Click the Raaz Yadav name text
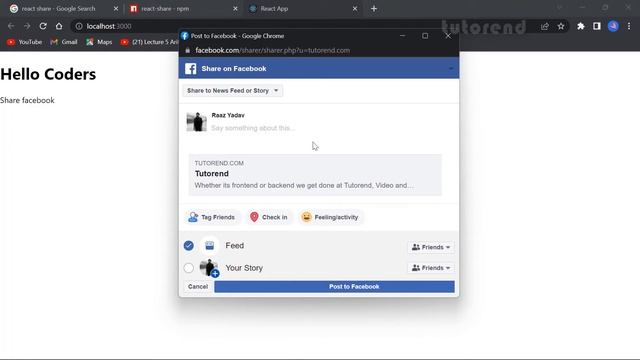Screen dimensions: 640x360 228,116
